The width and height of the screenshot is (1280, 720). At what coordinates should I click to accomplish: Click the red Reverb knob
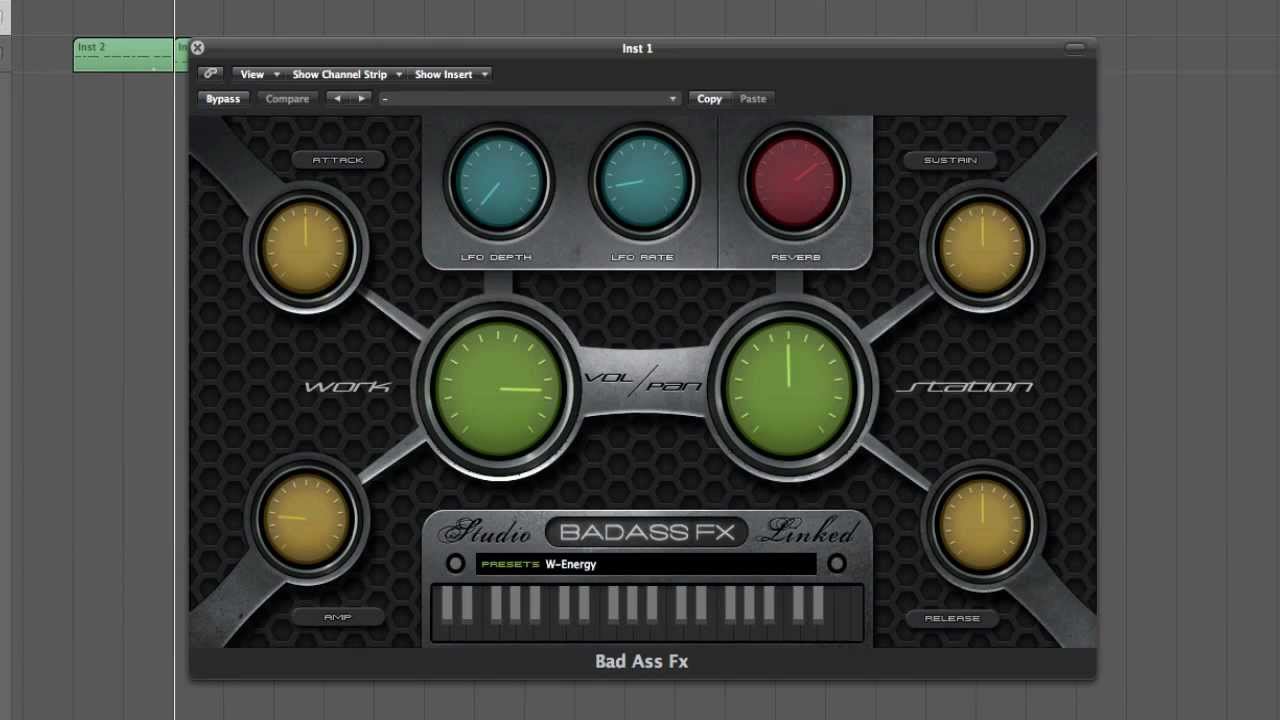click(795, 181)
